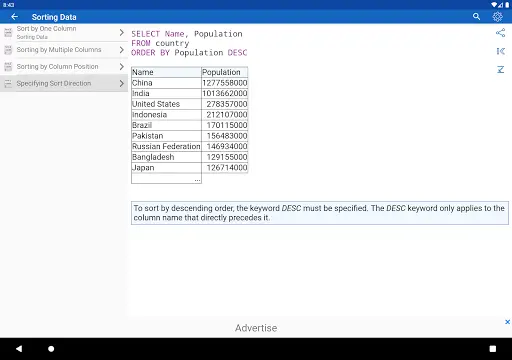Tap Android home circle button
512x360 pixels.
click(x=51, y=349)
